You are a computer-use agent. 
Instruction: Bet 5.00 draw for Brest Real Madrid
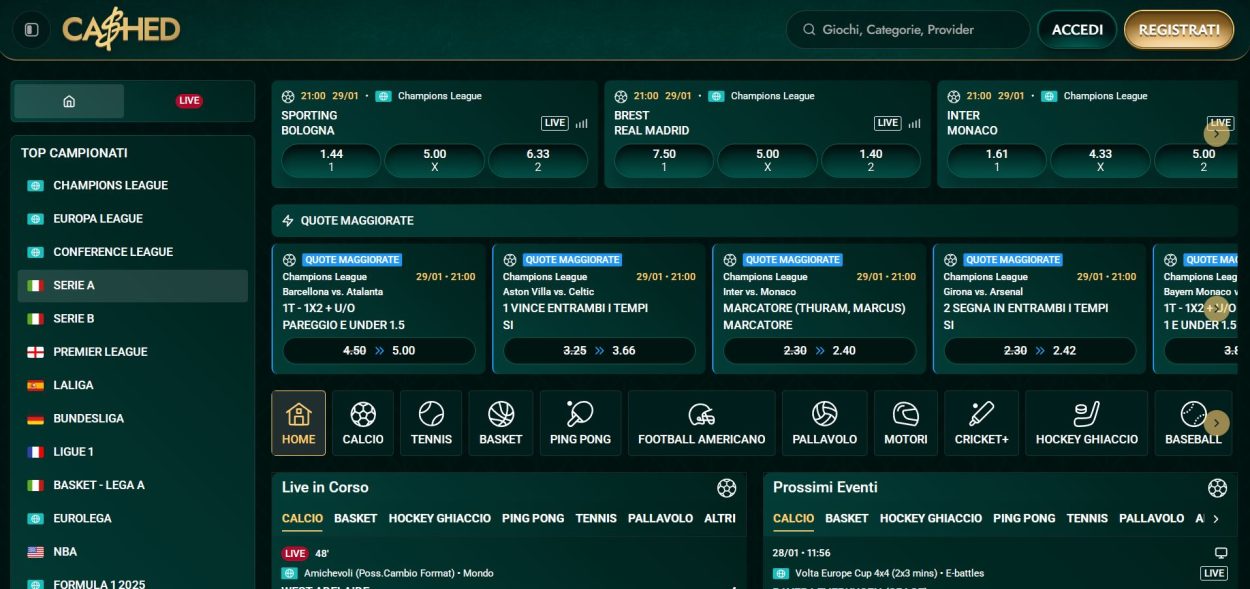pos(767,161)
